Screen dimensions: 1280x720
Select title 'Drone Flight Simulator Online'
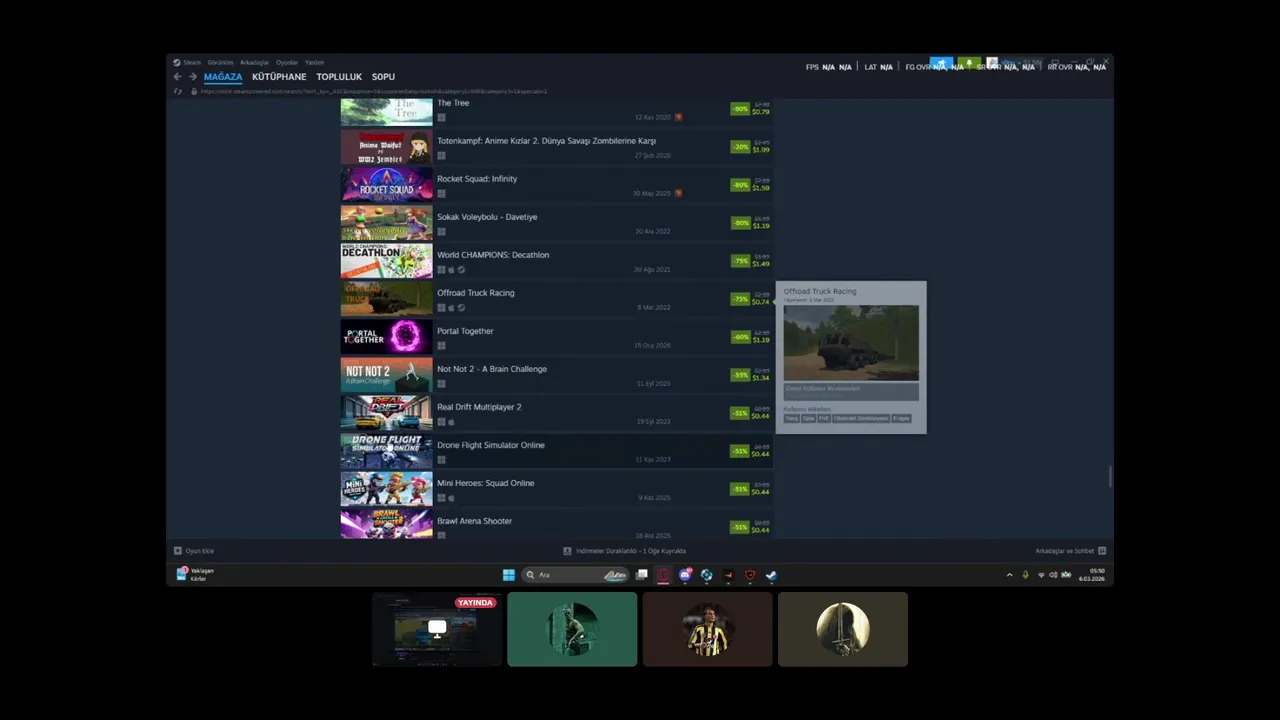click(x=491, y=445)
